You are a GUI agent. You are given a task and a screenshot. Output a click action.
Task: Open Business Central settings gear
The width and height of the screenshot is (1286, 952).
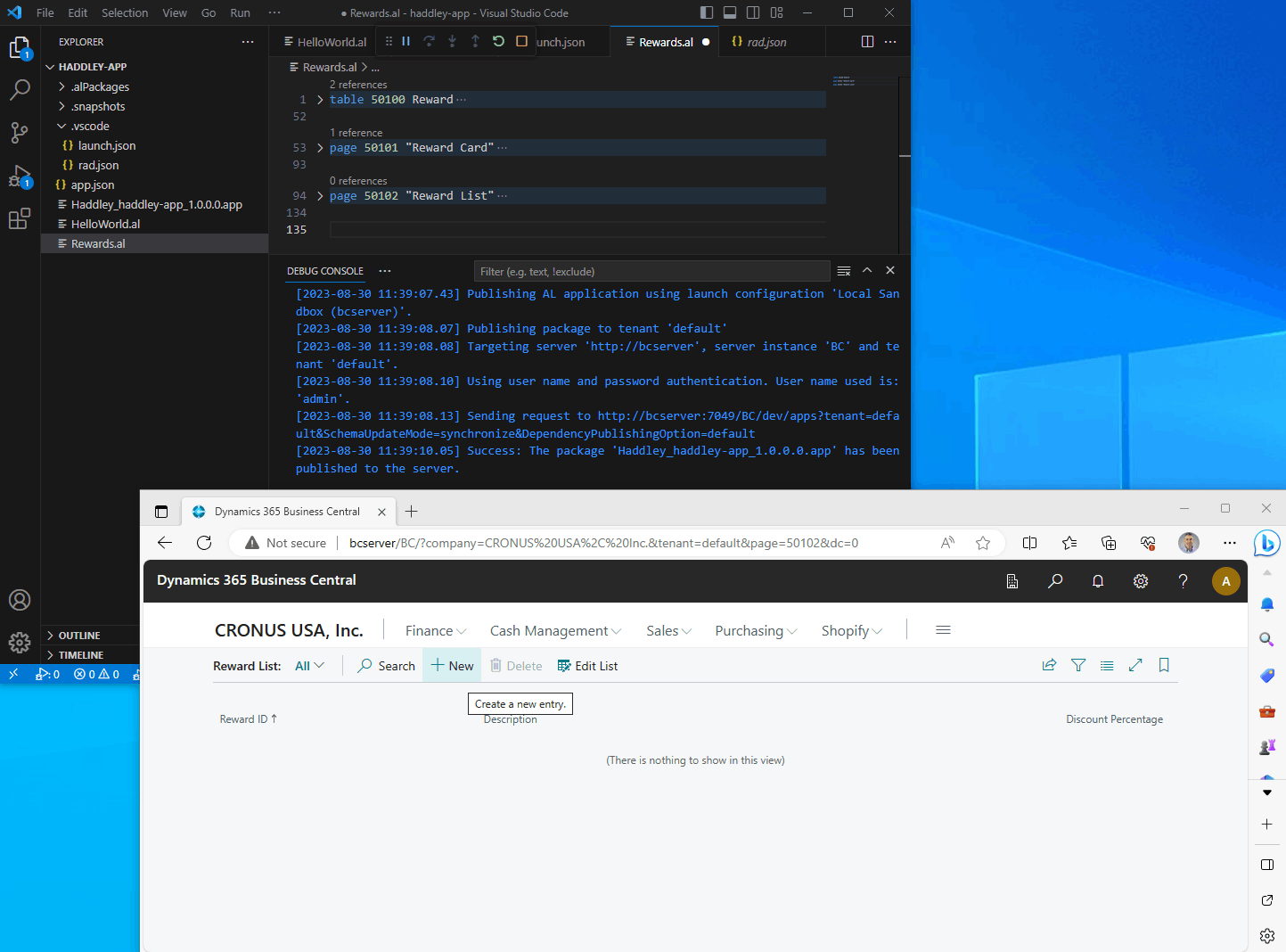1140,581
